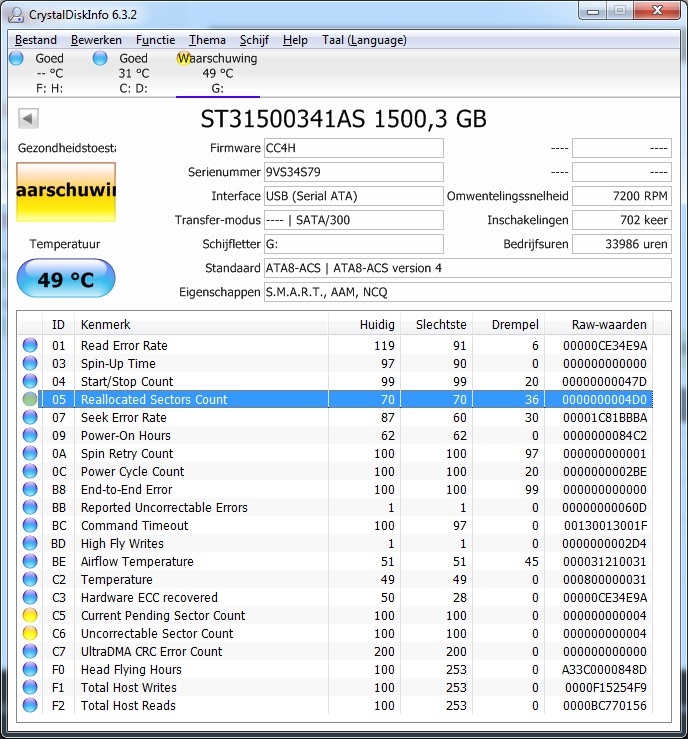Screen dimensions: 688x739
Task: Click the Slechtste column header
Action: 437,324
